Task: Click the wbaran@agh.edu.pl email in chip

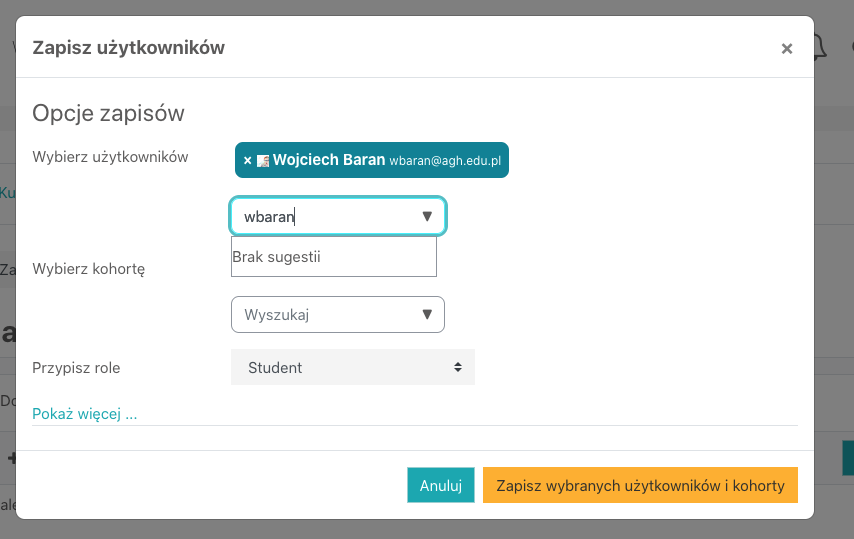Action: tap(445, 161)
